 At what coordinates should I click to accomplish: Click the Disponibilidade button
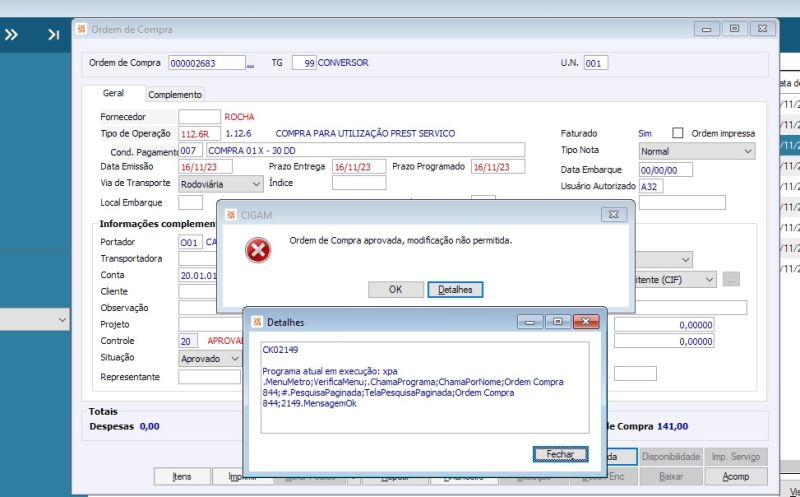[671, 456]
